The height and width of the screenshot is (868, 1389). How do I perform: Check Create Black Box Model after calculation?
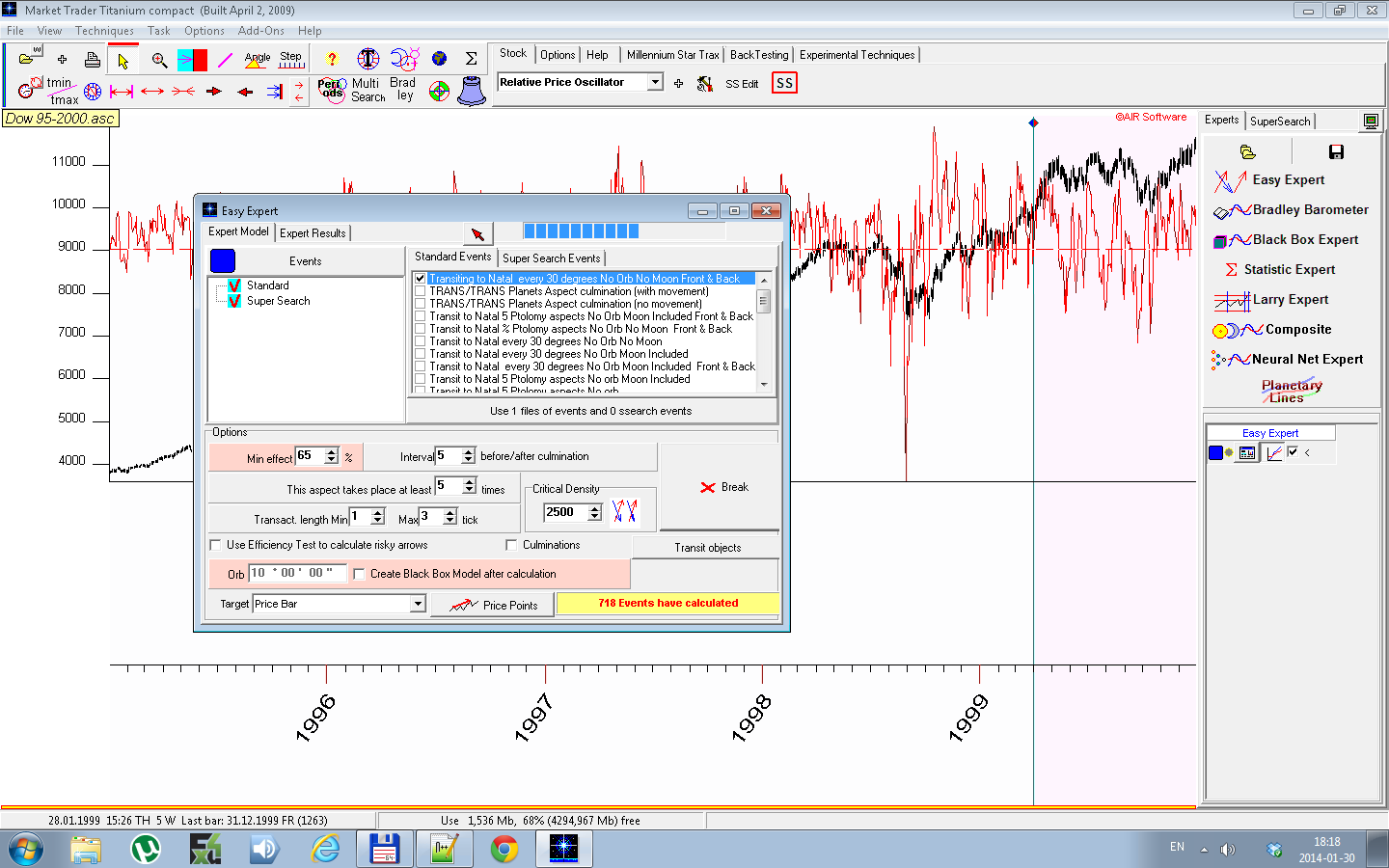click(x=359, y=574)
